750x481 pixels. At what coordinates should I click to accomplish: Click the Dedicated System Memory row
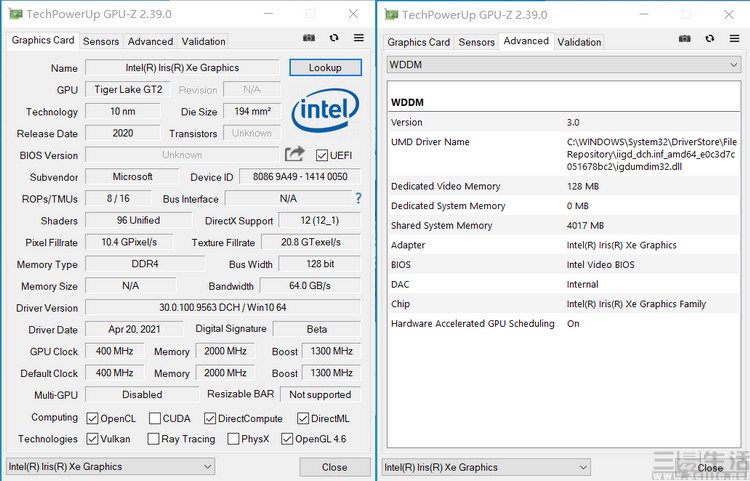coord(563,206)
